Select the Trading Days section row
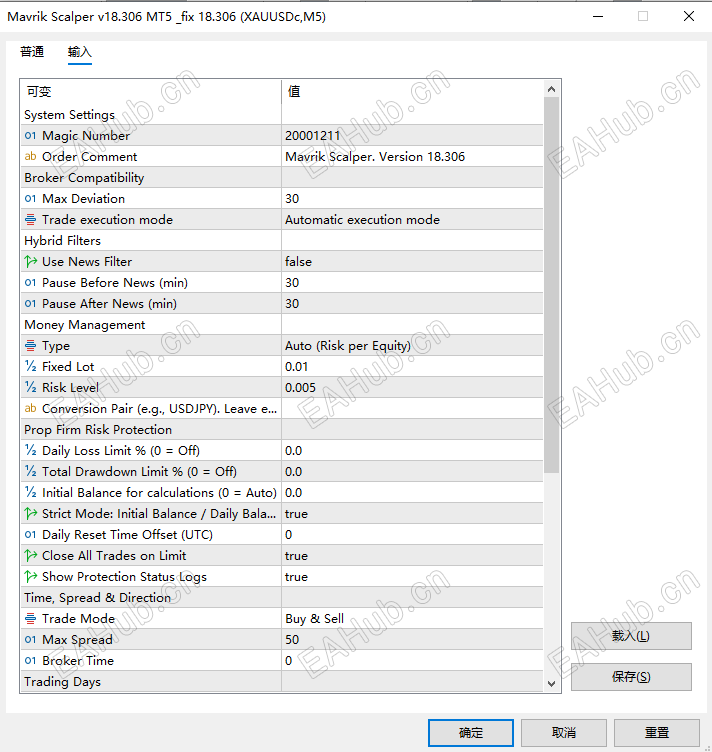 pyautogui.click(x=282, y=682)
